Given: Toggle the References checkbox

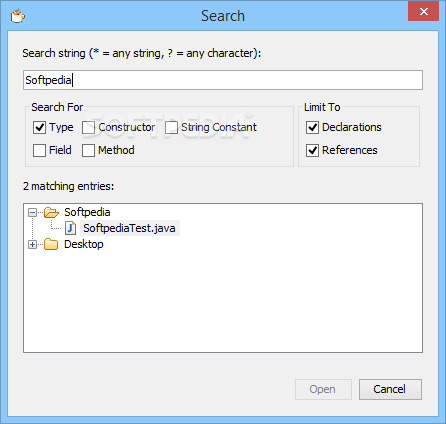Looking at the screenshot, I should point(312,150).
